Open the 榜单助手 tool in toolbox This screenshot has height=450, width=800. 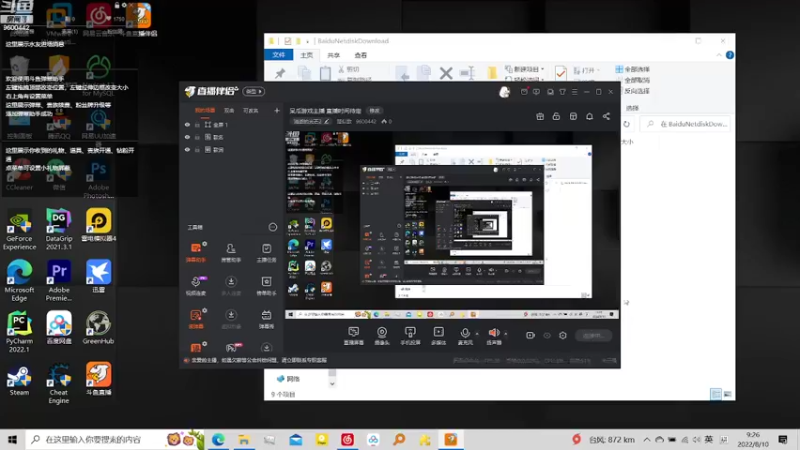[266, 286]
